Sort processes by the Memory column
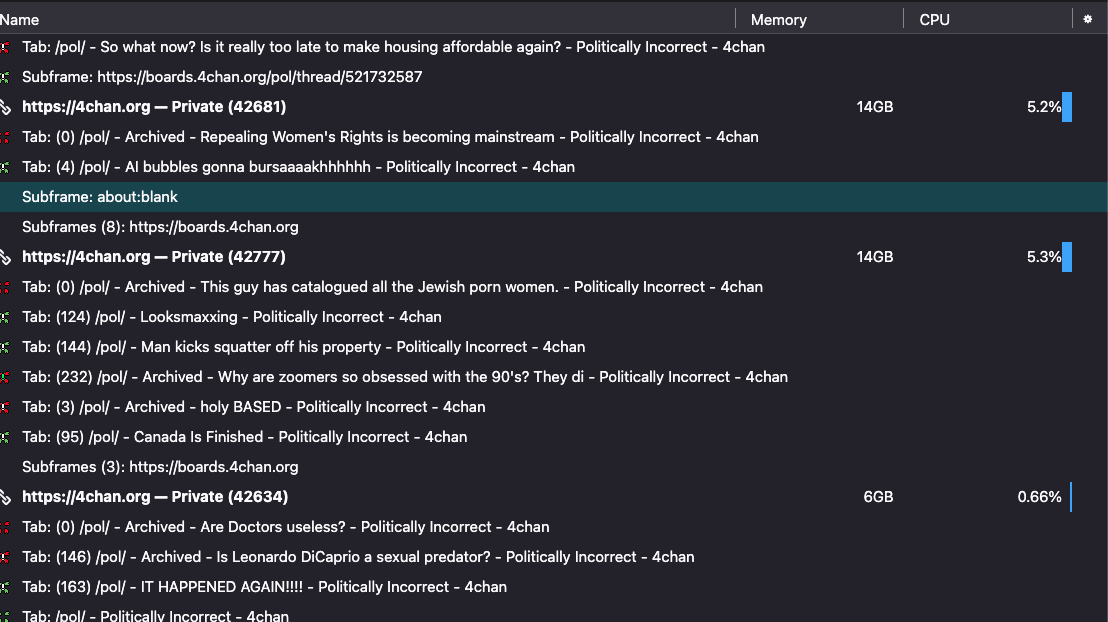1108x622 pixels. (x=778, y=19)
